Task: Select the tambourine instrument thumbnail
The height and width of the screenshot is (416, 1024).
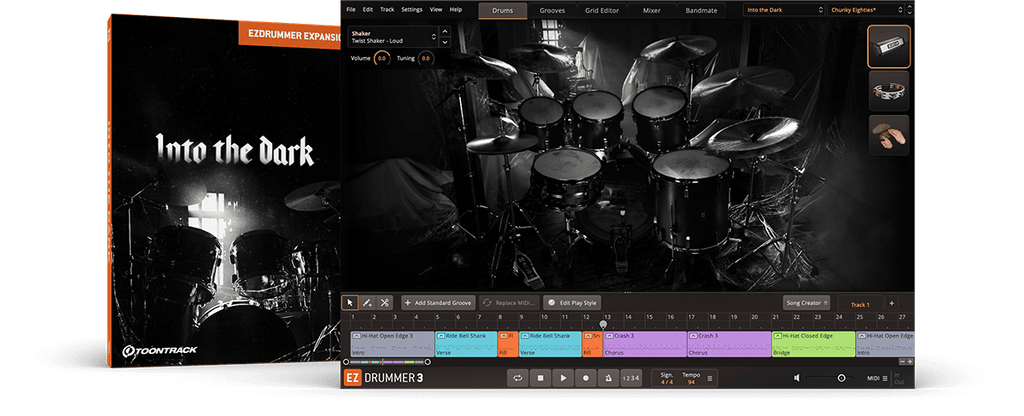Action: (x=889, y=91)
